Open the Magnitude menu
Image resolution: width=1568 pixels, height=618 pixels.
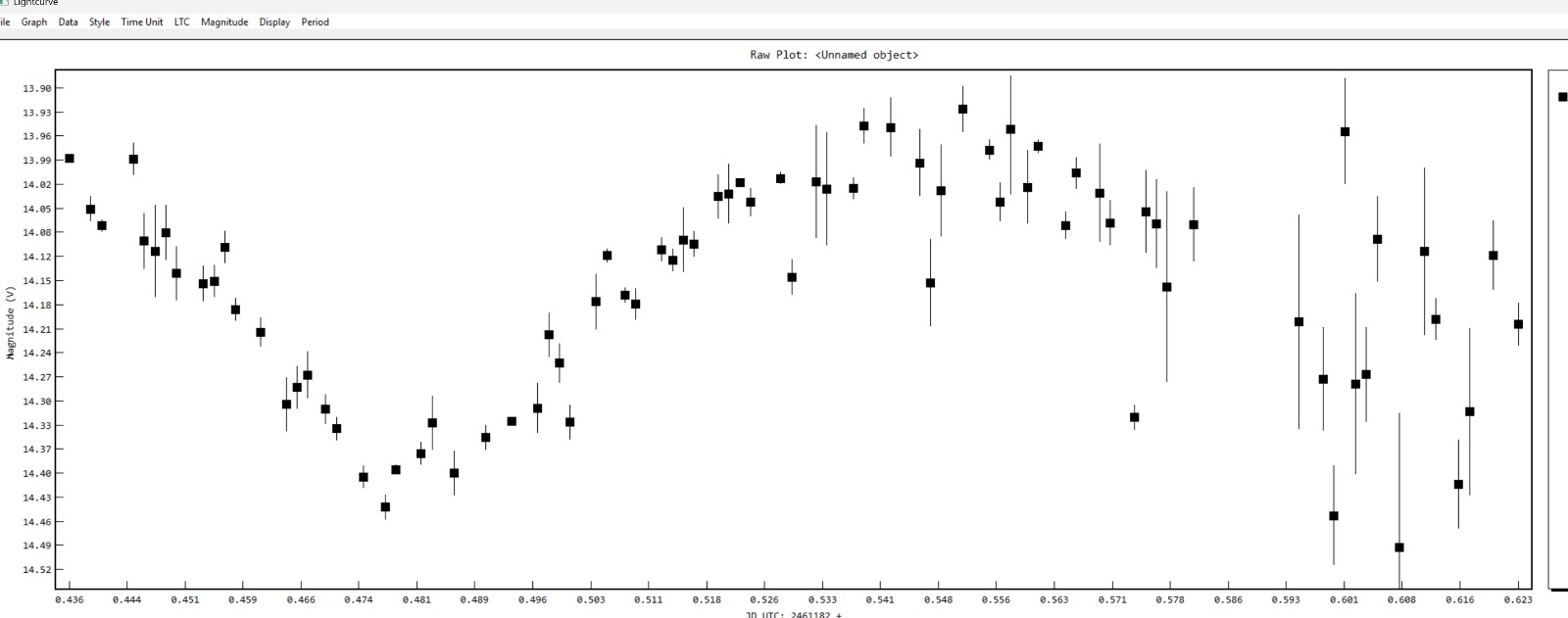[x=224, y=22]
